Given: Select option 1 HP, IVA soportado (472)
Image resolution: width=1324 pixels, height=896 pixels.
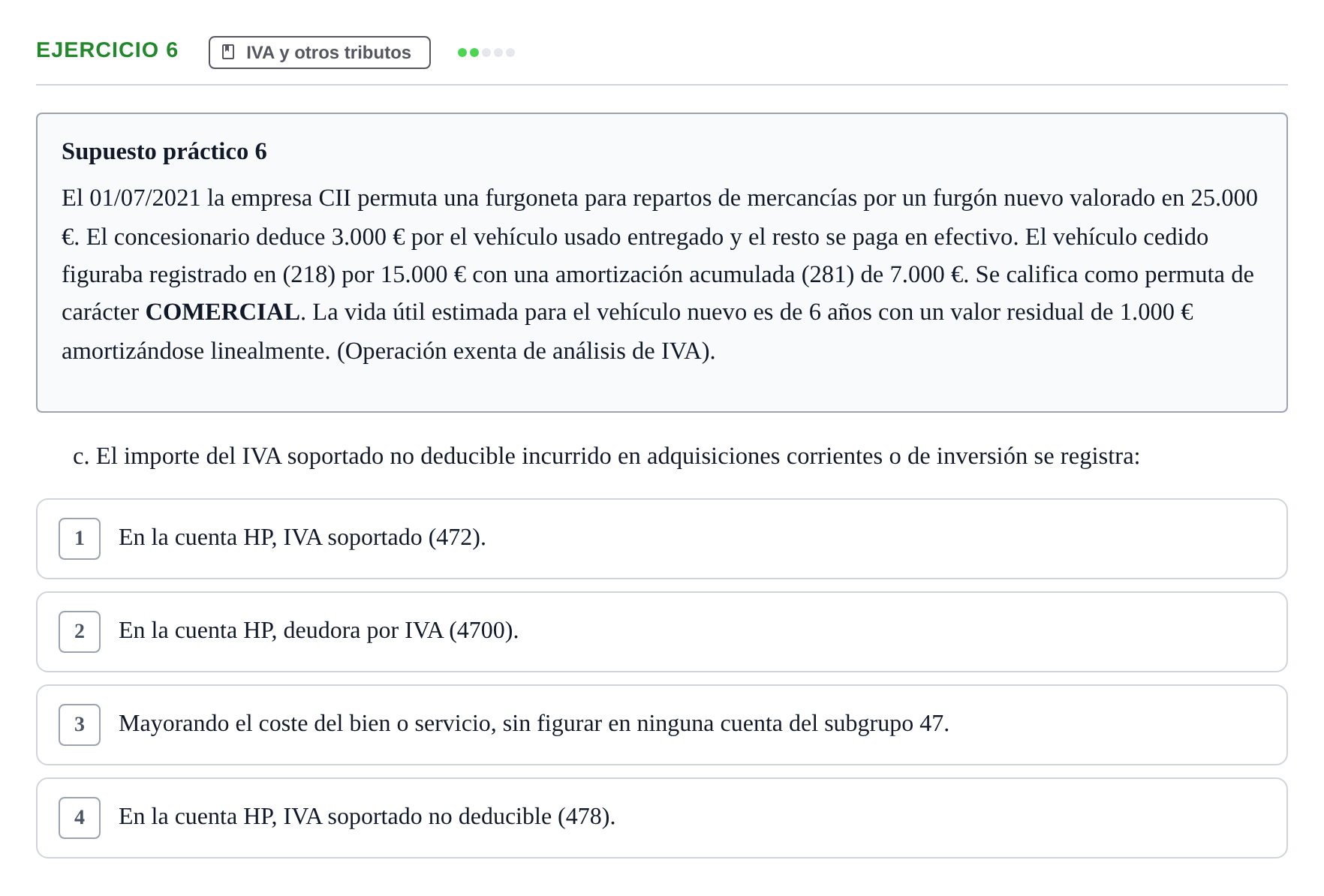Looking at the screenshot, I should 661,539.
